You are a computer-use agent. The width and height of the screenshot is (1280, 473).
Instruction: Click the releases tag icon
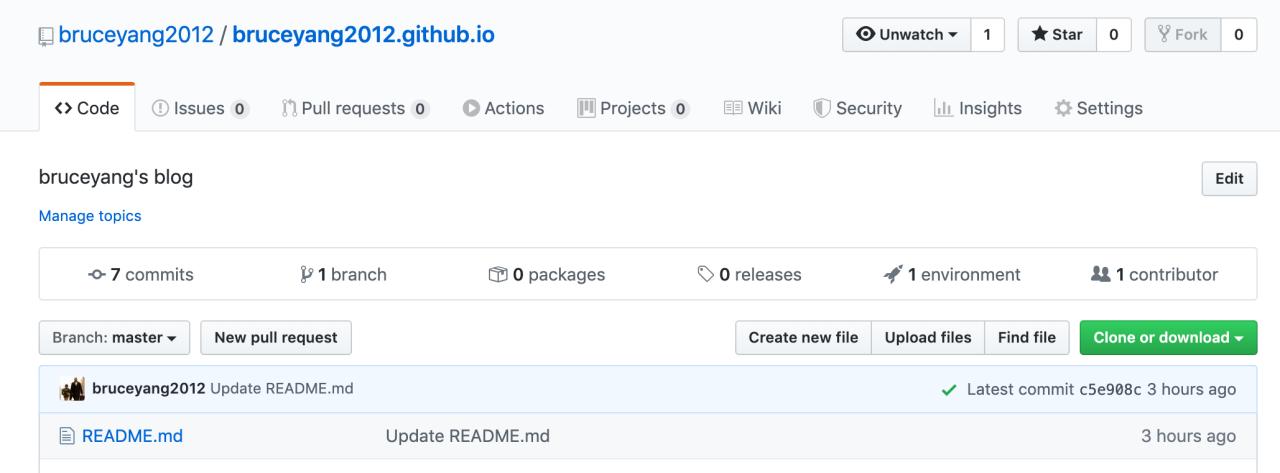(706, 274)
